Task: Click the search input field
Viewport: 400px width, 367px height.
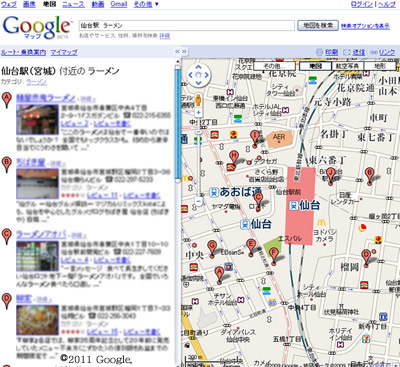Action: tap(187, 25)
